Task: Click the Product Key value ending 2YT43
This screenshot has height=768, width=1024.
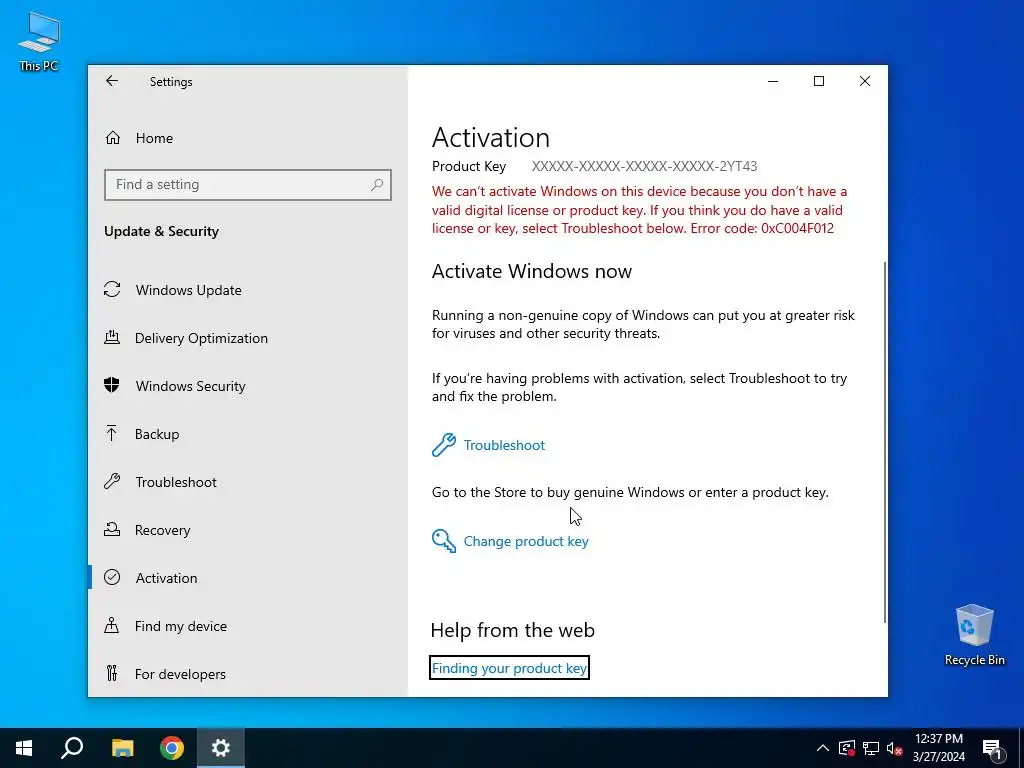Action: tap(645, 167)
